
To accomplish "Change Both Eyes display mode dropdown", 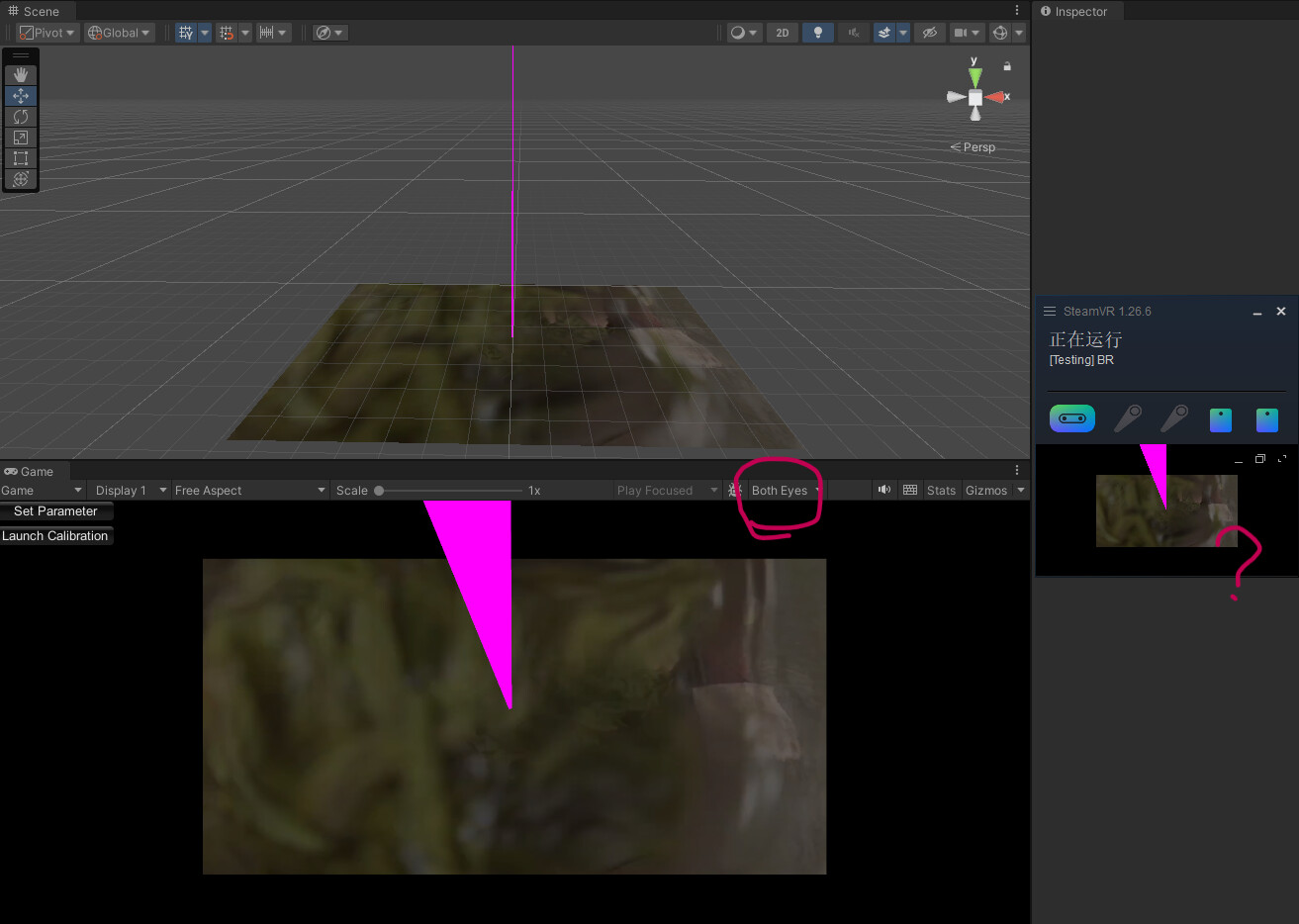I will [x=781, y=490].
